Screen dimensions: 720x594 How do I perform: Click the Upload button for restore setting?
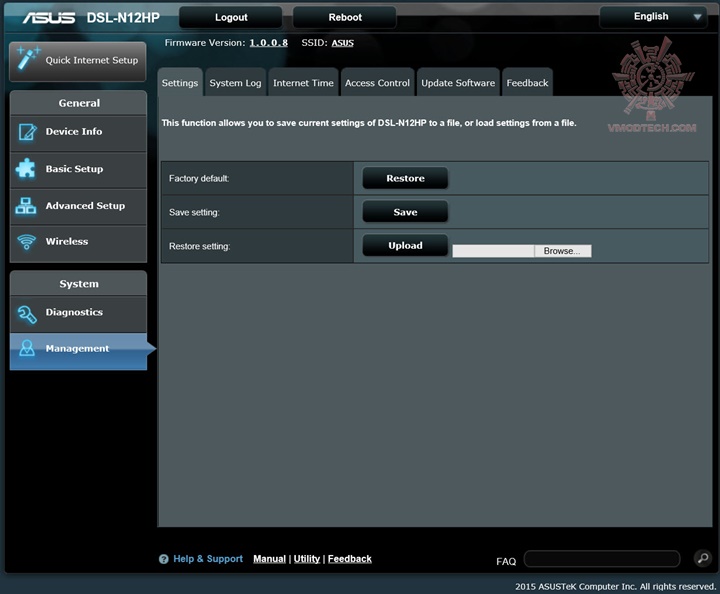(405, 246)
